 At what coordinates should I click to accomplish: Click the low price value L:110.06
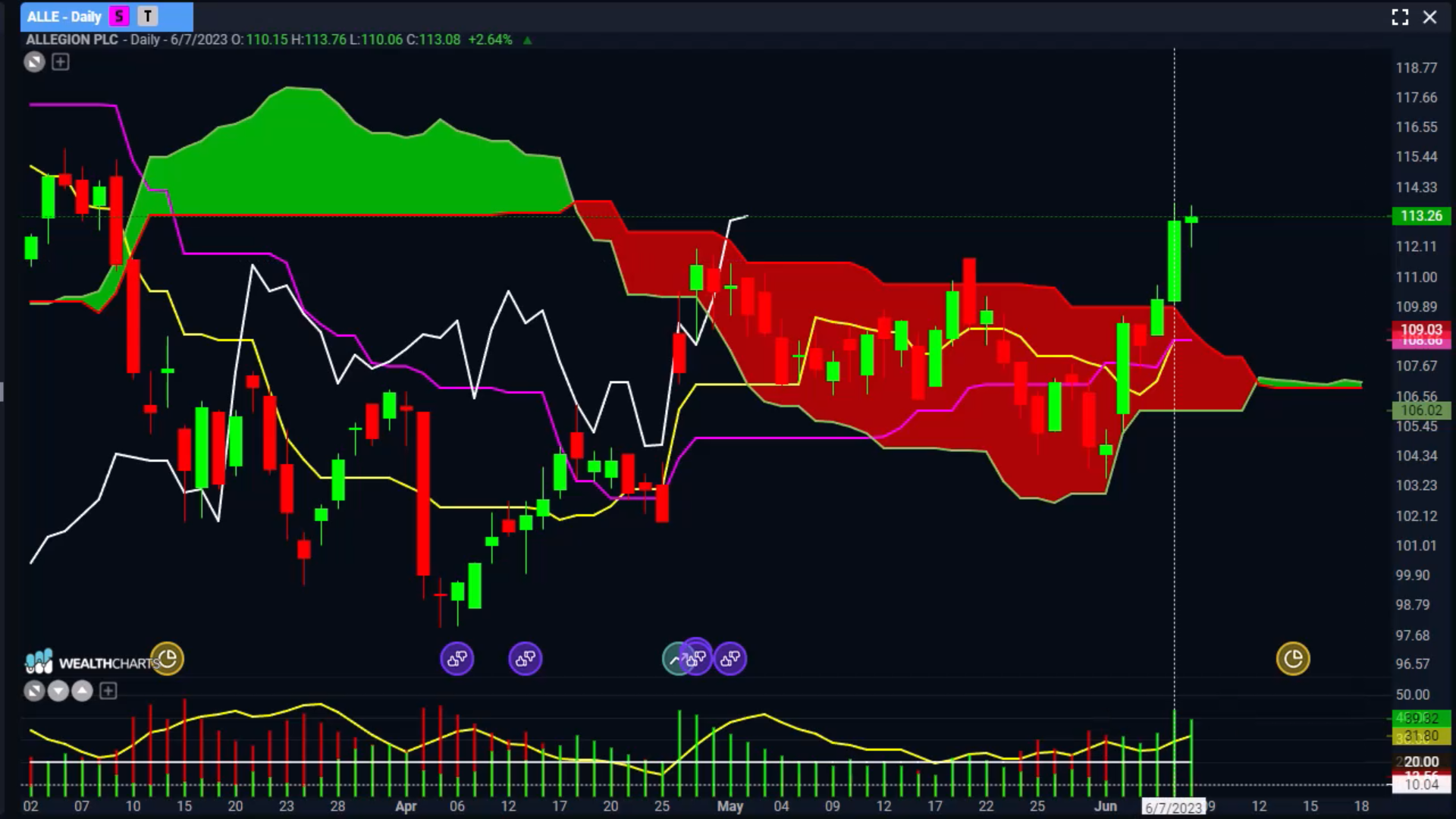[x=376, y=39]
